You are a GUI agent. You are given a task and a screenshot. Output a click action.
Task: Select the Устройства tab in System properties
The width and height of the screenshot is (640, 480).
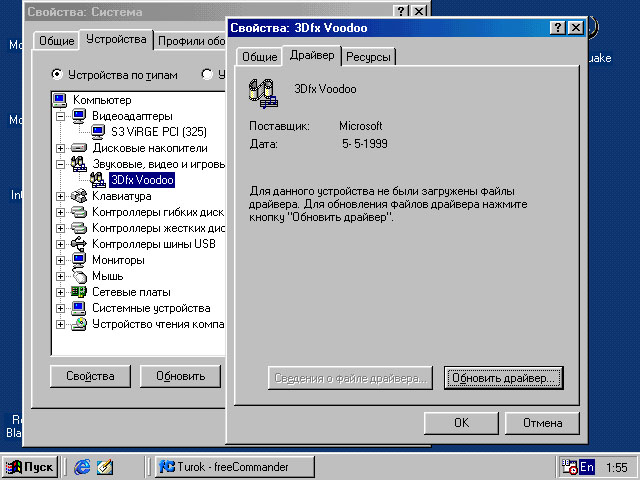[116, 40]
